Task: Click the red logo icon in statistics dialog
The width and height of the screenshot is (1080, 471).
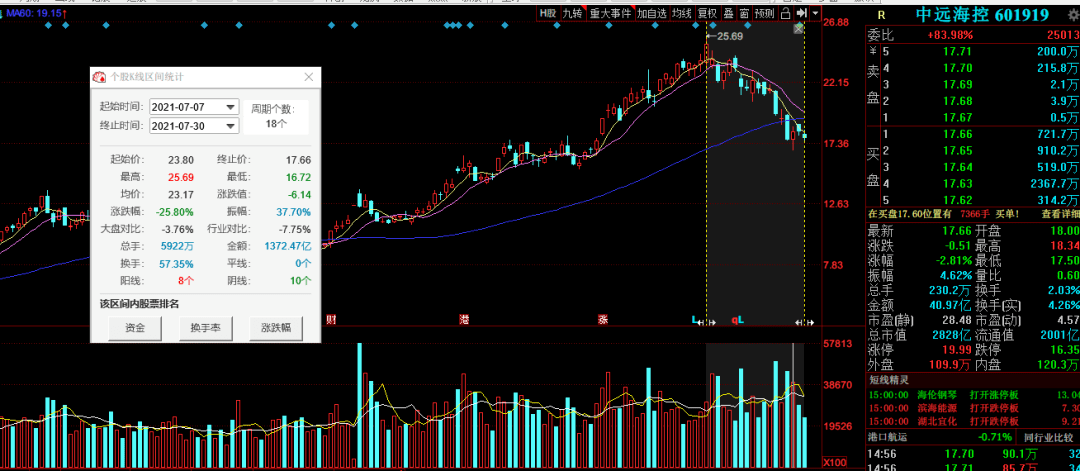Action: (99, 77)
